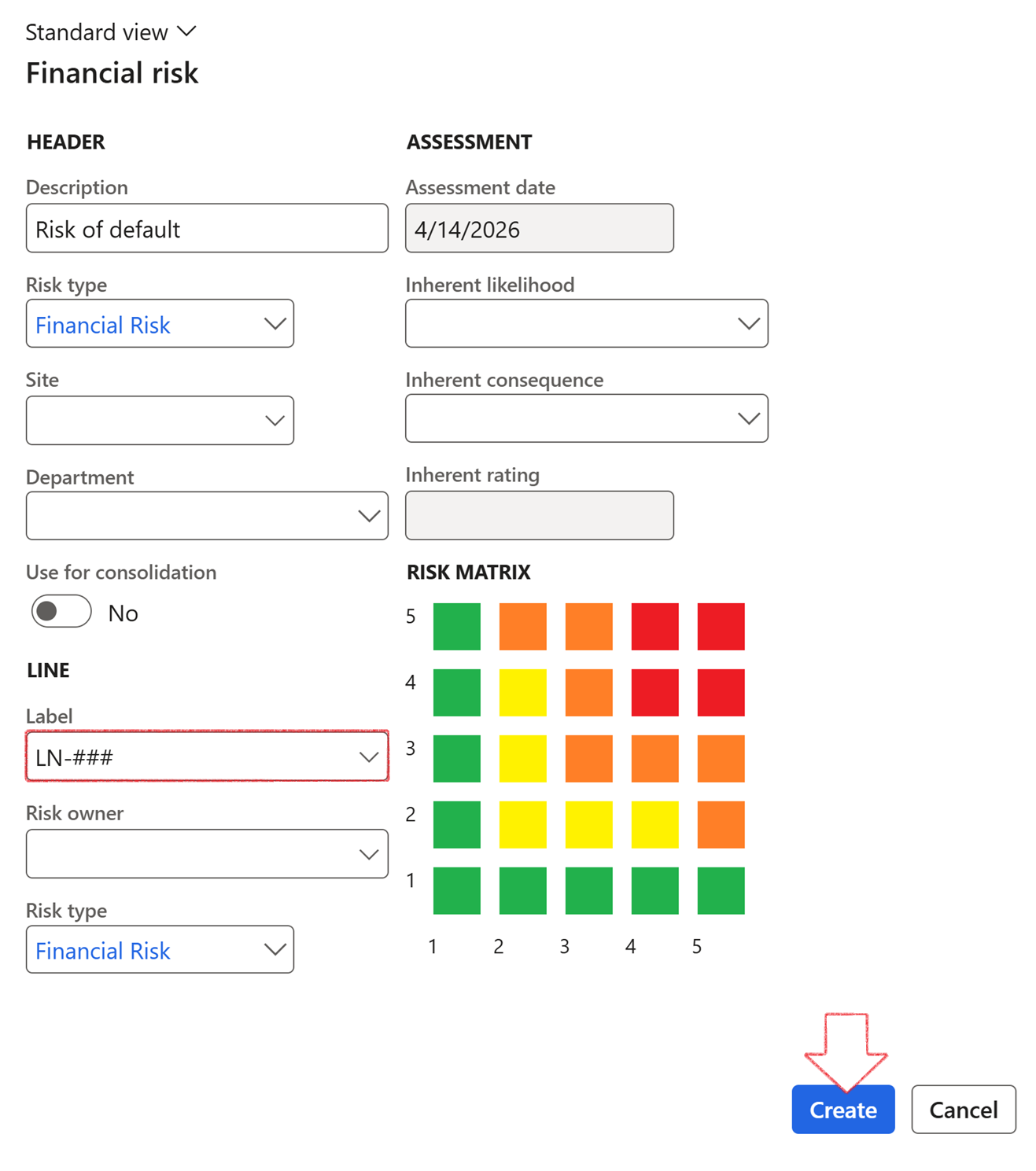1036x1171 pixels.
Task: Click the Cancel button
Action: (963, 1110)
